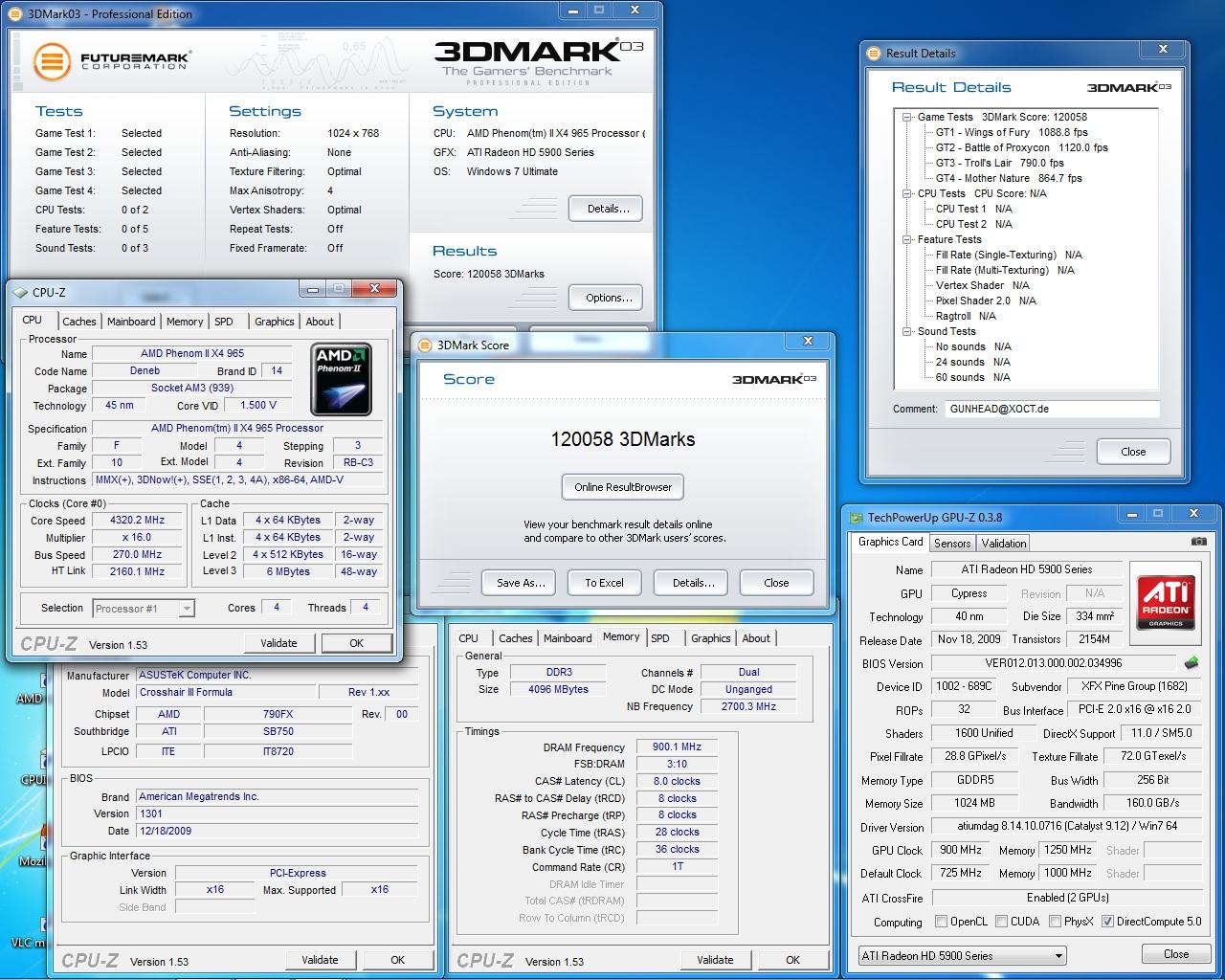This screenshot has height=980, width=1225.
Task: Open About tab in front CPU-Z window
Action: 320,322
